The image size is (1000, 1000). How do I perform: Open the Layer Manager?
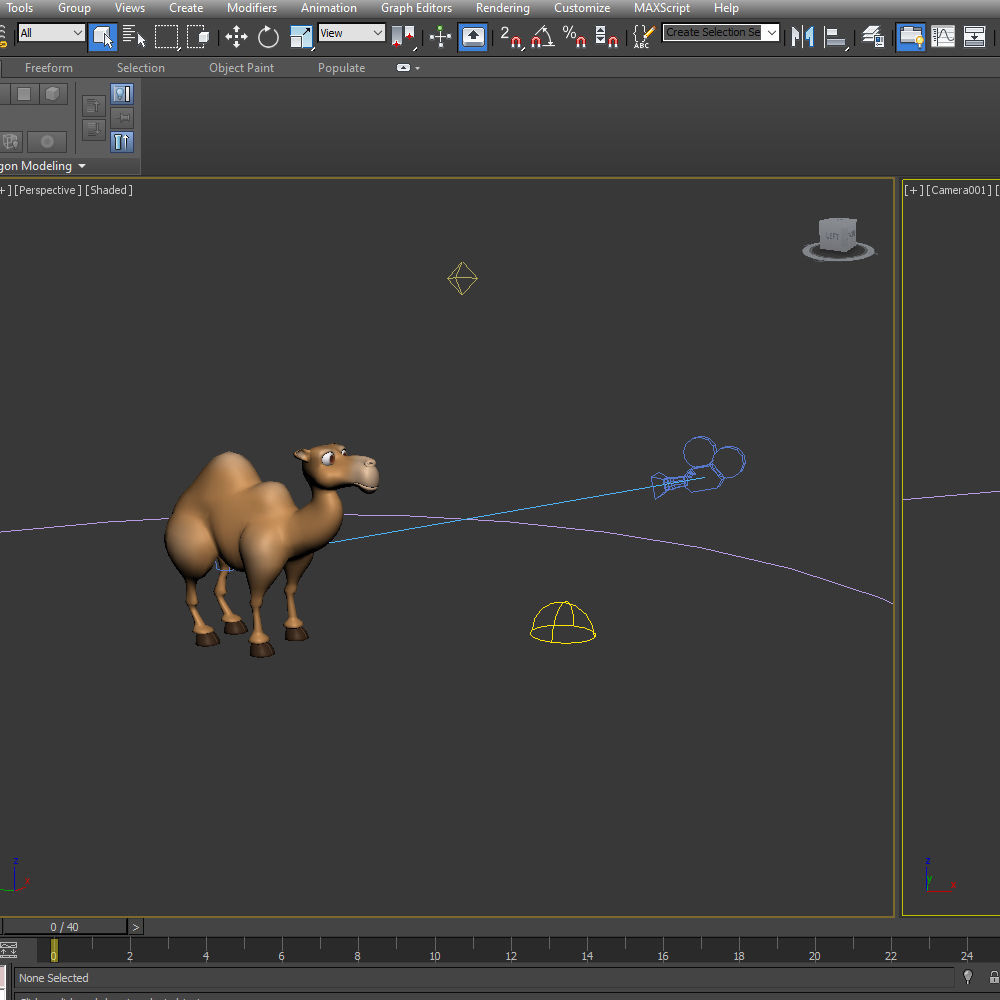(x=873, y=36)
